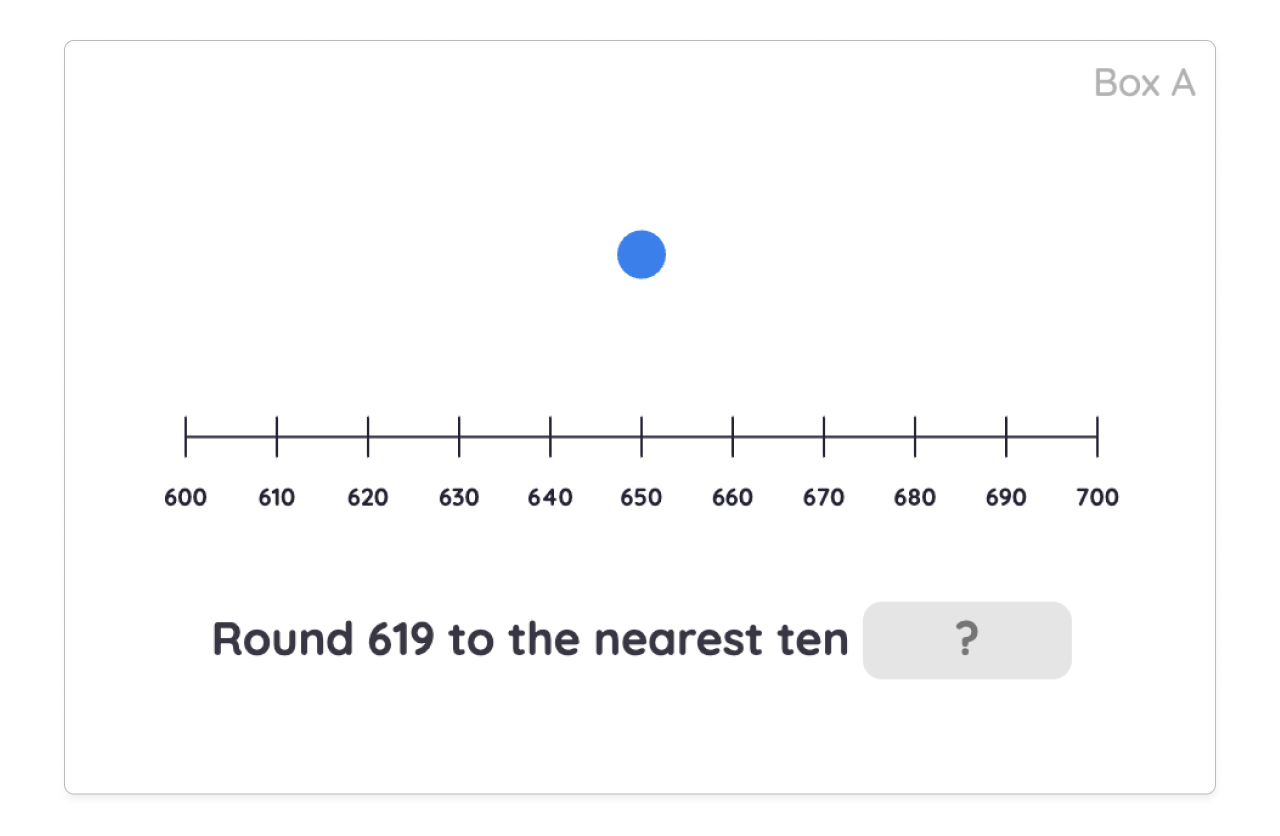Select the 620 tick on number line
1280x836 pixels.
tap(368, 436)
